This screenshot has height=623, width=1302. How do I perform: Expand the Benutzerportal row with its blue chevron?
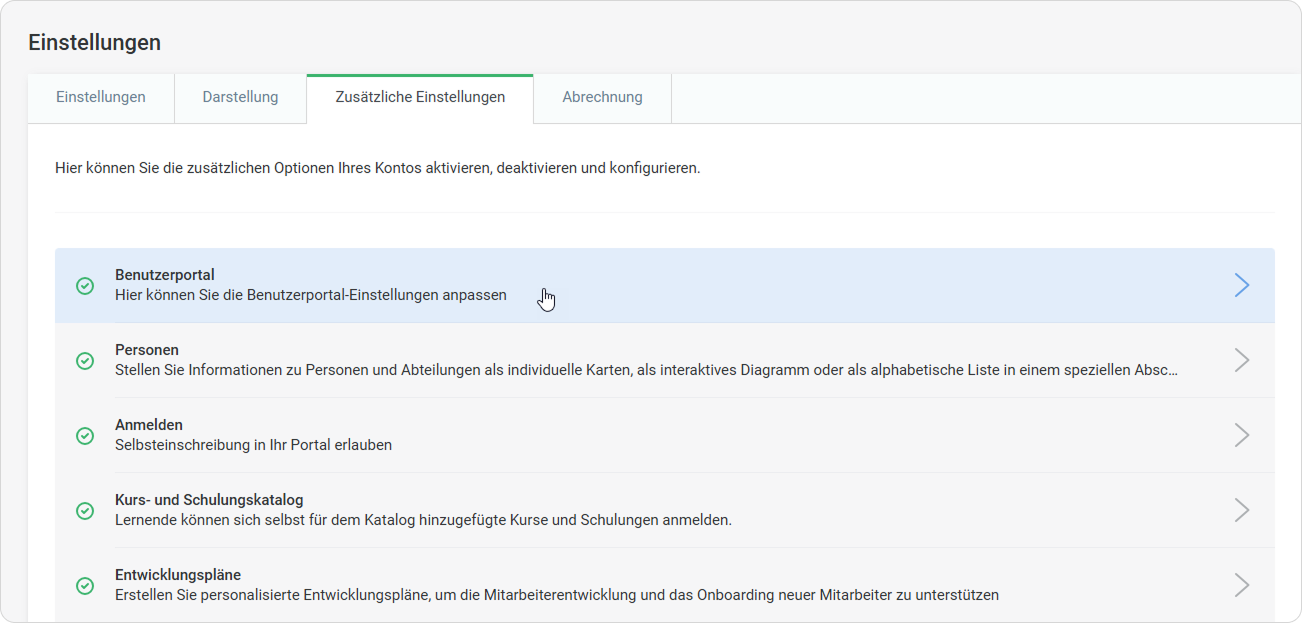(x=1241, y=285)
